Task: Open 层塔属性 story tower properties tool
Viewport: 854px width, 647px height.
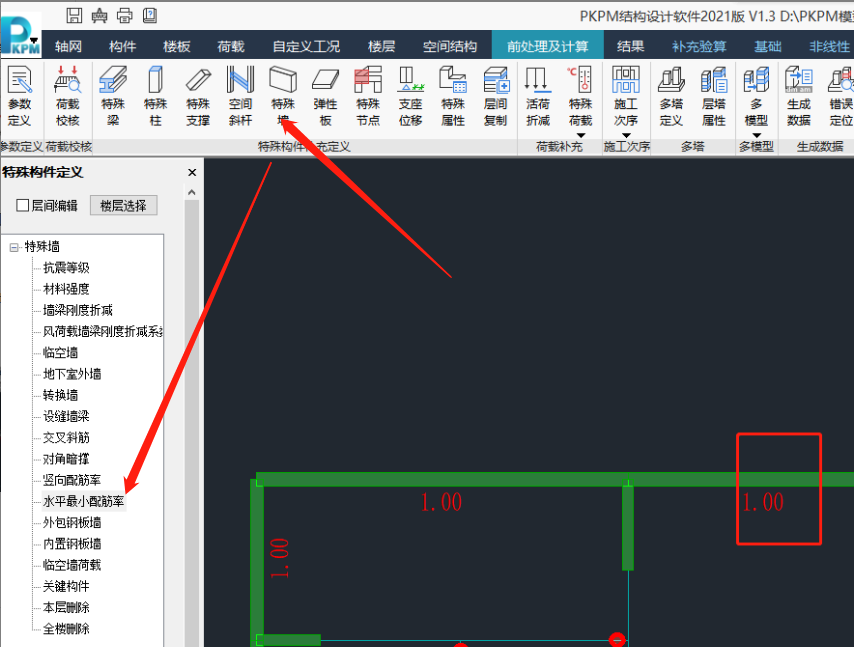Action: pyautogui.click(x=713, y=96)
